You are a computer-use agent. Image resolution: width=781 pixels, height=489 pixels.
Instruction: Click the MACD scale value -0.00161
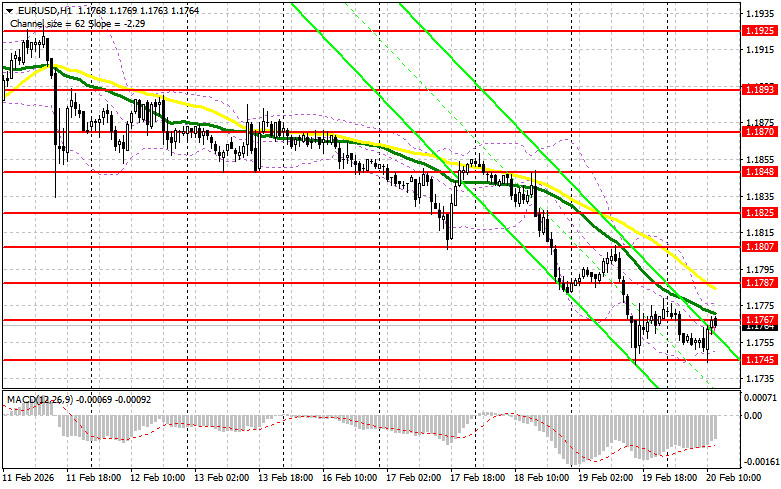click(760, 462)
